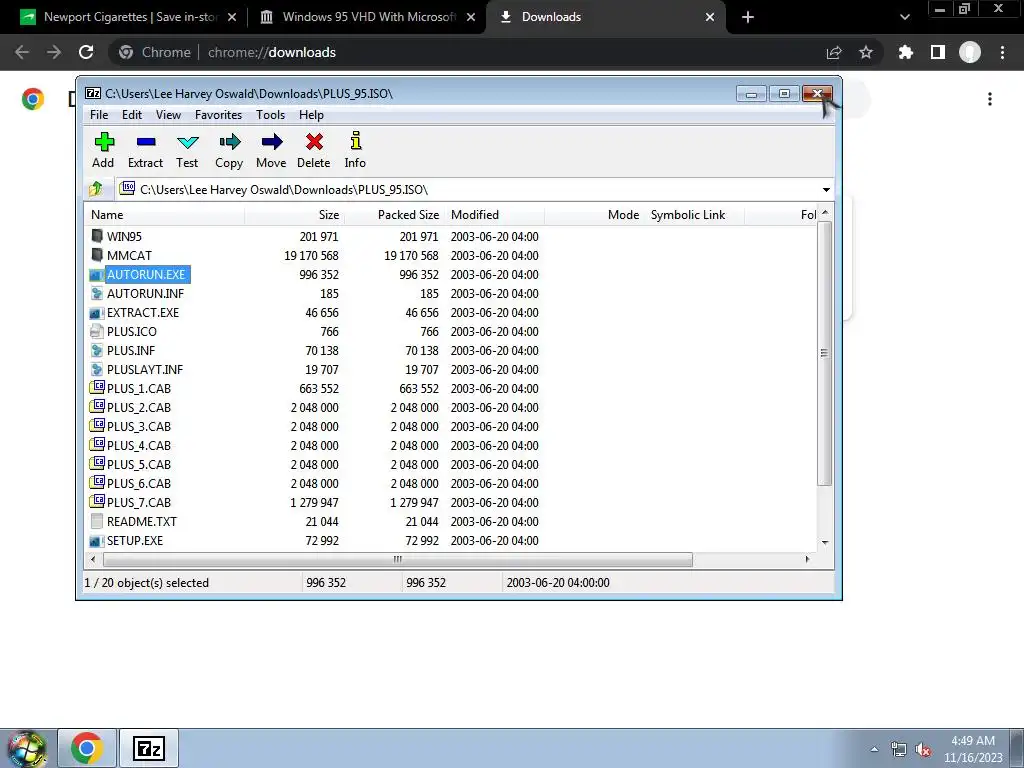
Task: Click the Move toolbar icon
Action: pyautogui.click(x=272, y=142)
